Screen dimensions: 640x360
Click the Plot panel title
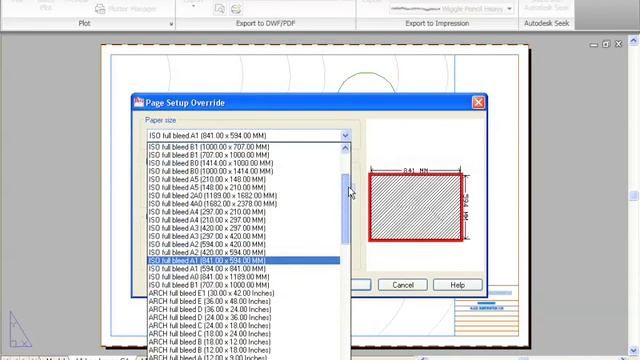(x=84, y=24)
